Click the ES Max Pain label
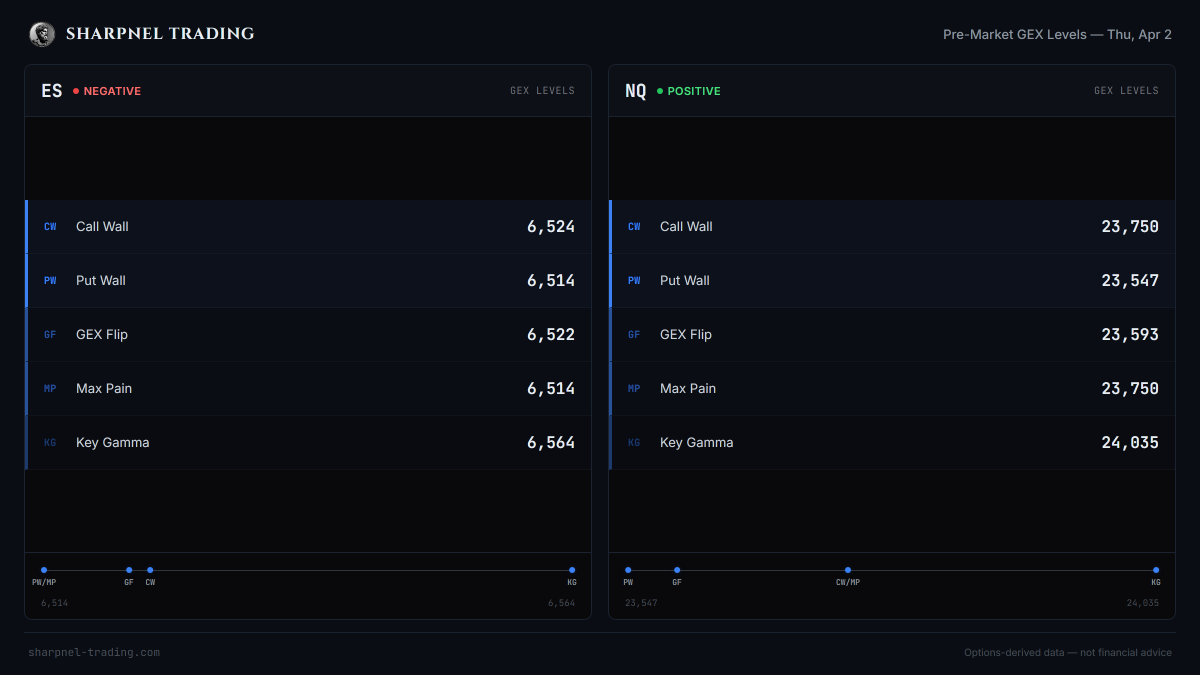Viewport: 1200px width, 675px height. coord(104,389)
